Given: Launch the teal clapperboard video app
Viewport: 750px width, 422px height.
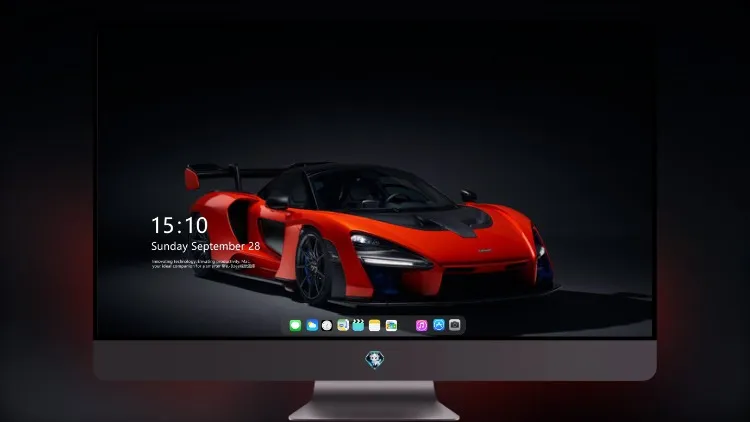Looking at the screenshot, I should click(x=358, y=325).
